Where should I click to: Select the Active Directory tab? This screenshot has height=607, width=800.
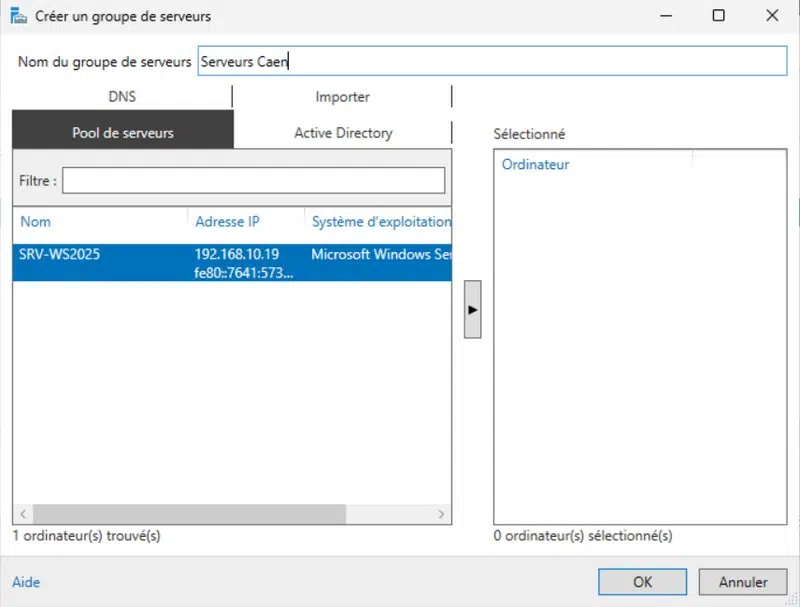click(x=343, y=133)
